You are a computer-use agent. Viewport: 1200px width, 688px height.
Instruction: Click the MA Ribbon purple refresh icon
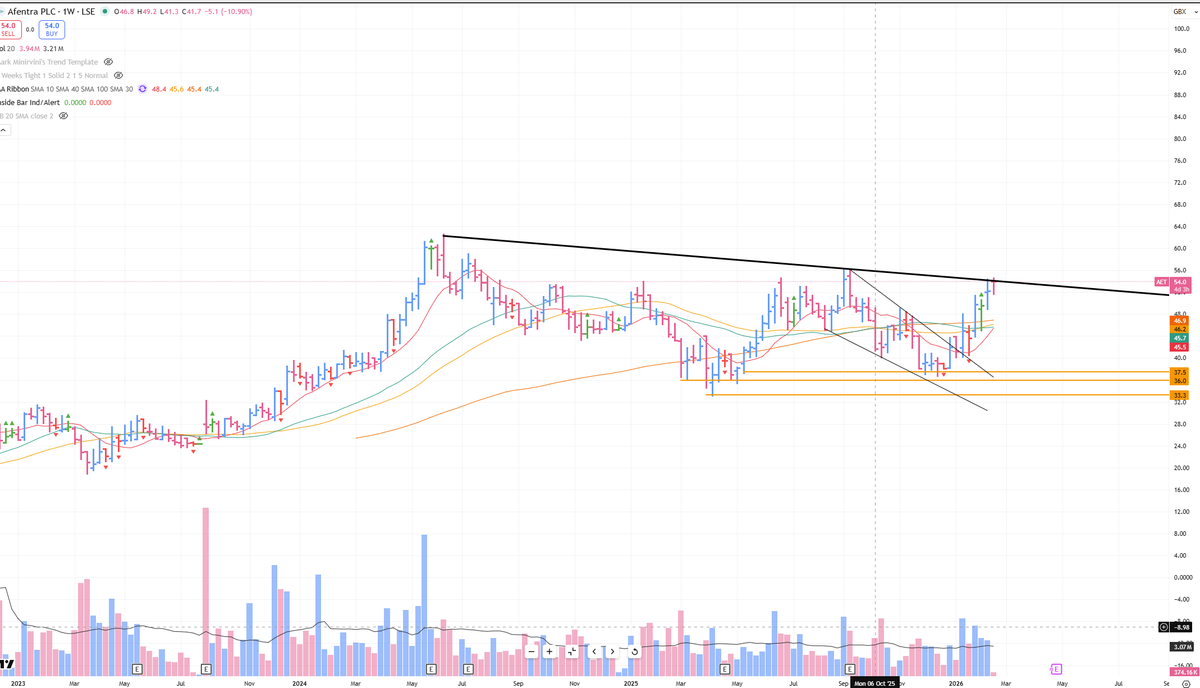click(144, 89)
